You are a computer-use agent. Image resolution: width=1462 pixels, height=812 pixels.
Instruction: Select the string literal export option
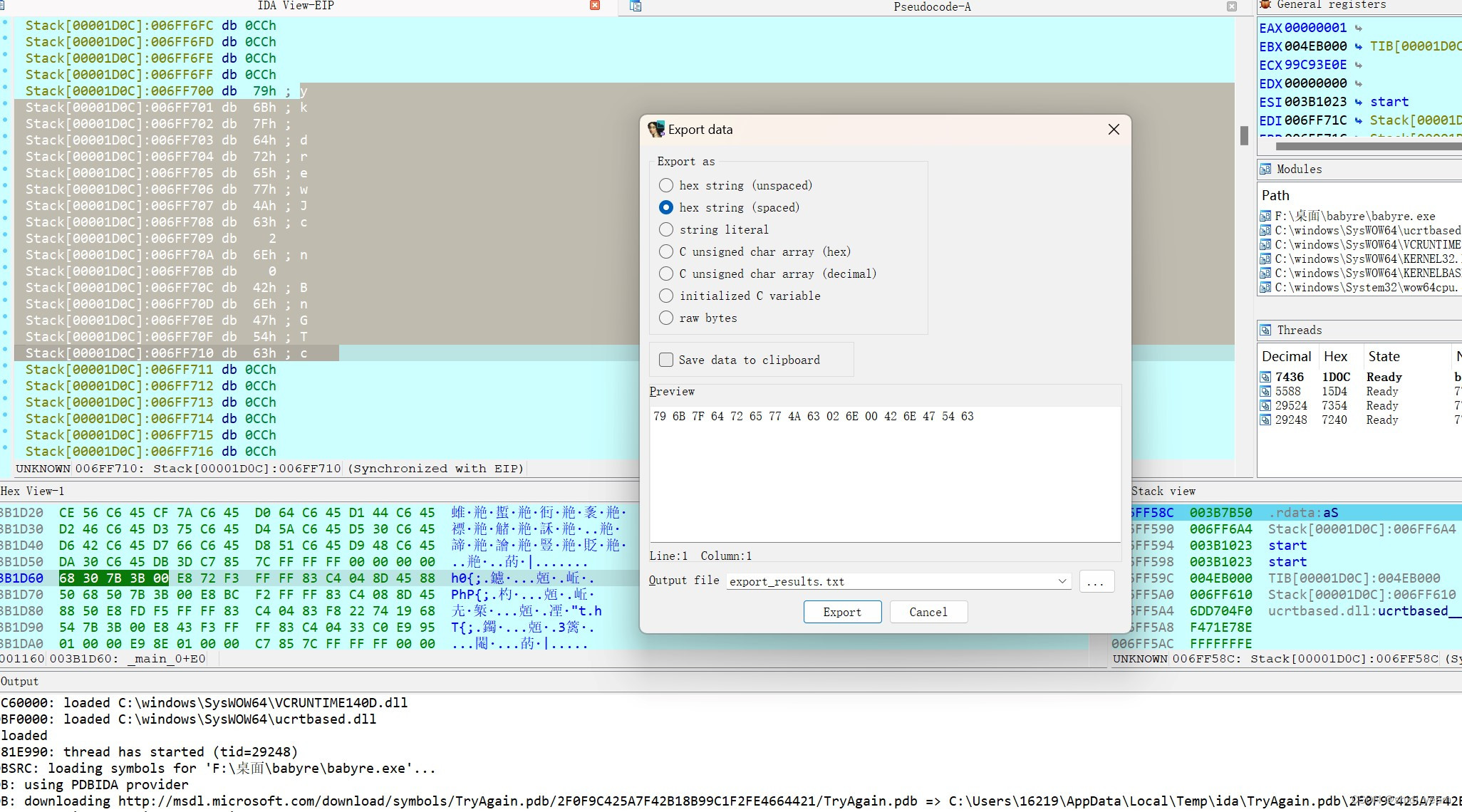click(x=666, y=229)
